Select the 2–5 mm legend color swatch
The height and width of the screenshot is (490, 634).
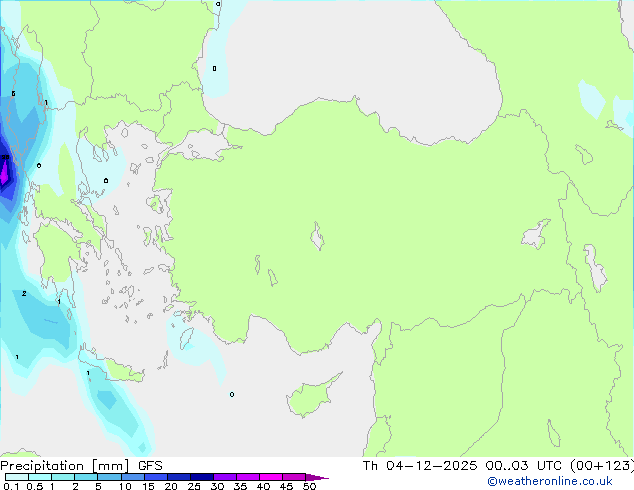point(86,477)
